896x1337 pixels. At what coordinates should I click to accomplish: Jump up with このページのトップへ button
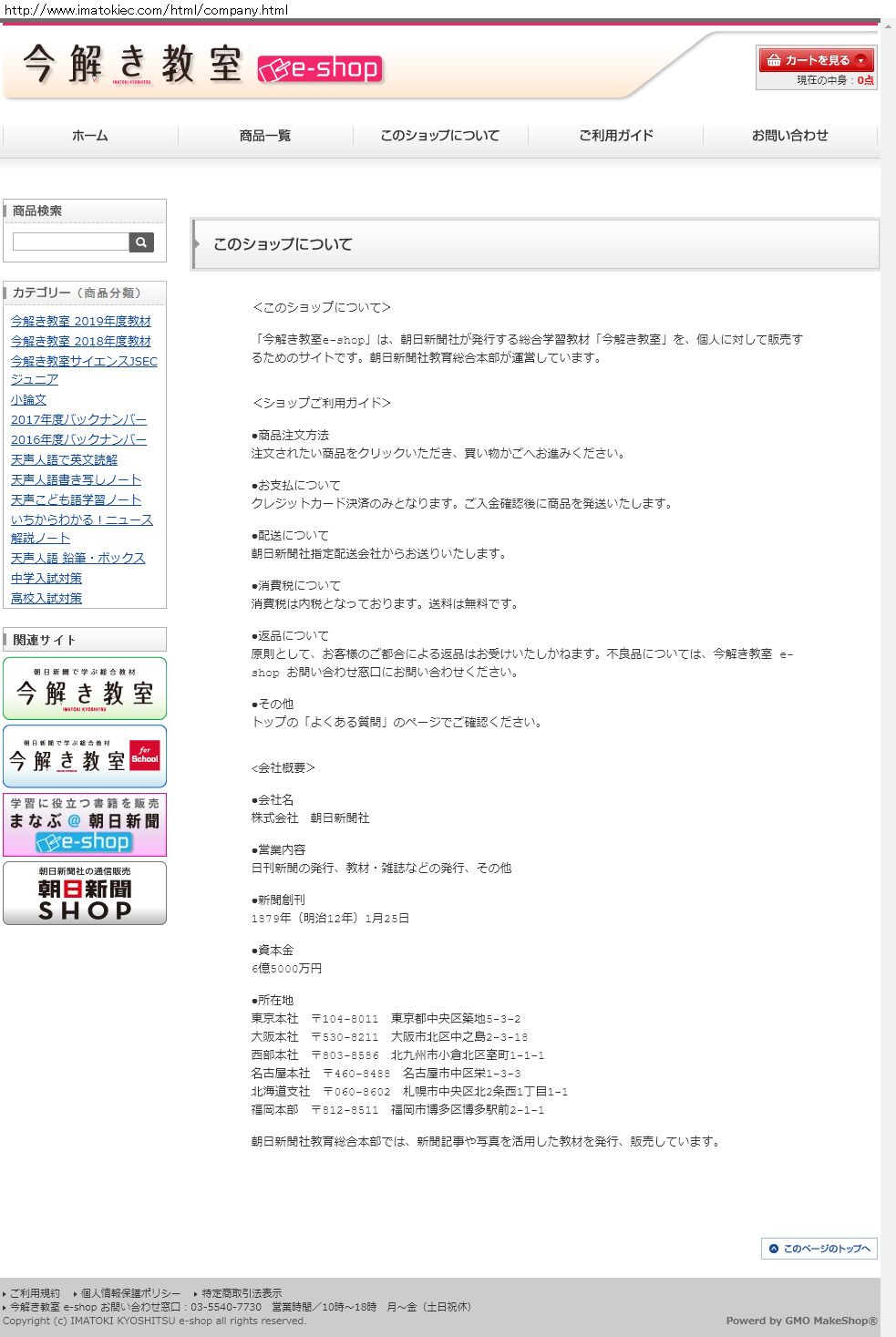coord(819,1249)
